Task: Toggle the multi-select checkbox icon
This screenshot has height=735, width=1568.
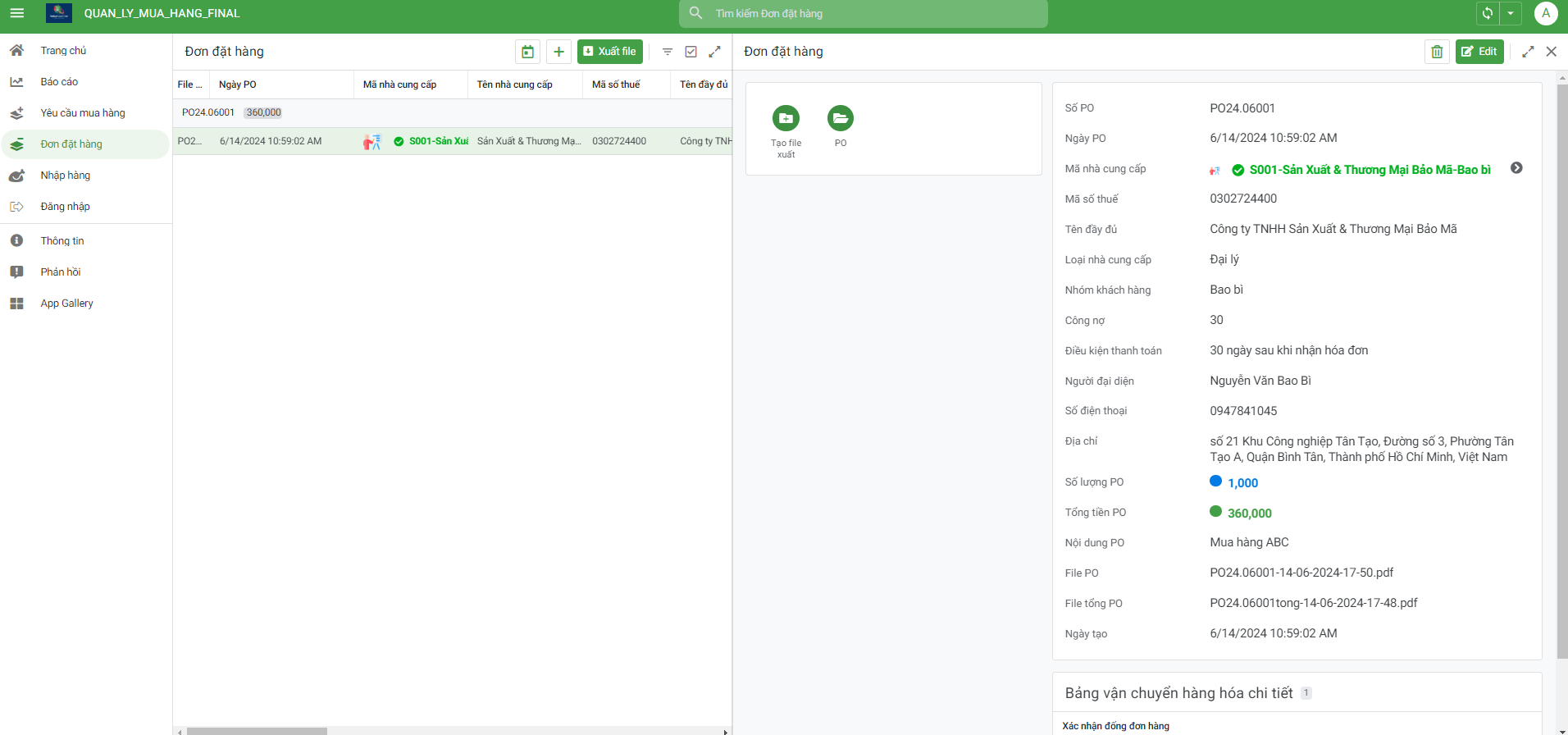Action: pyautogui.click(x=691, y=52)
